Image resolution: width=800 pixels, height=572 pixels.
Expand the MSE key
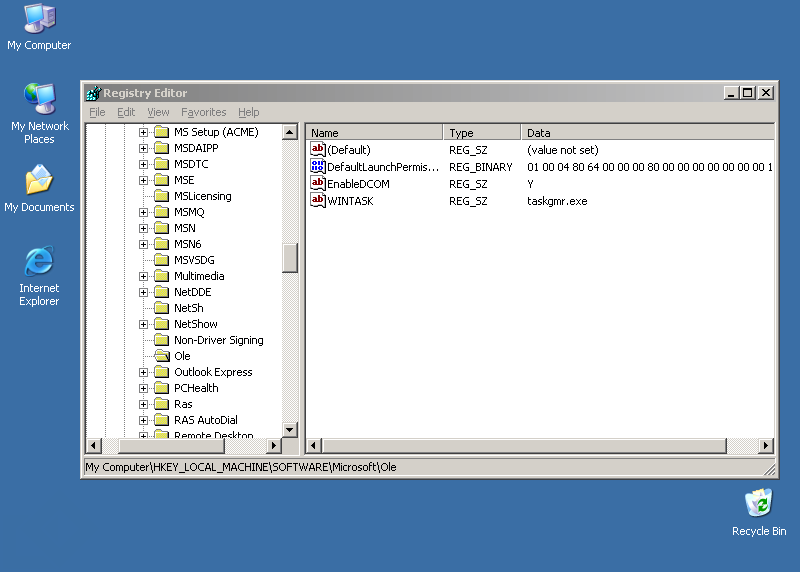(x=143, y=180)
